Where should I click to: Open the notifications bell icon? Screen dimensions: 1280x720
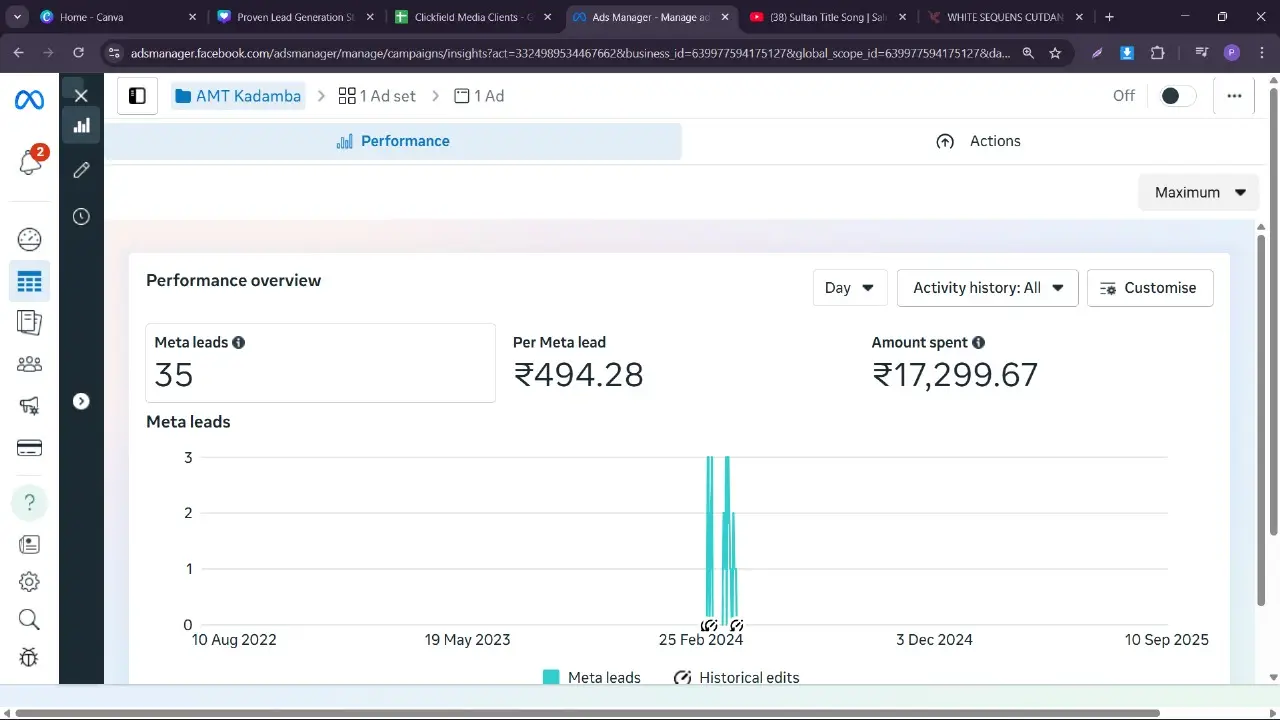30,163
